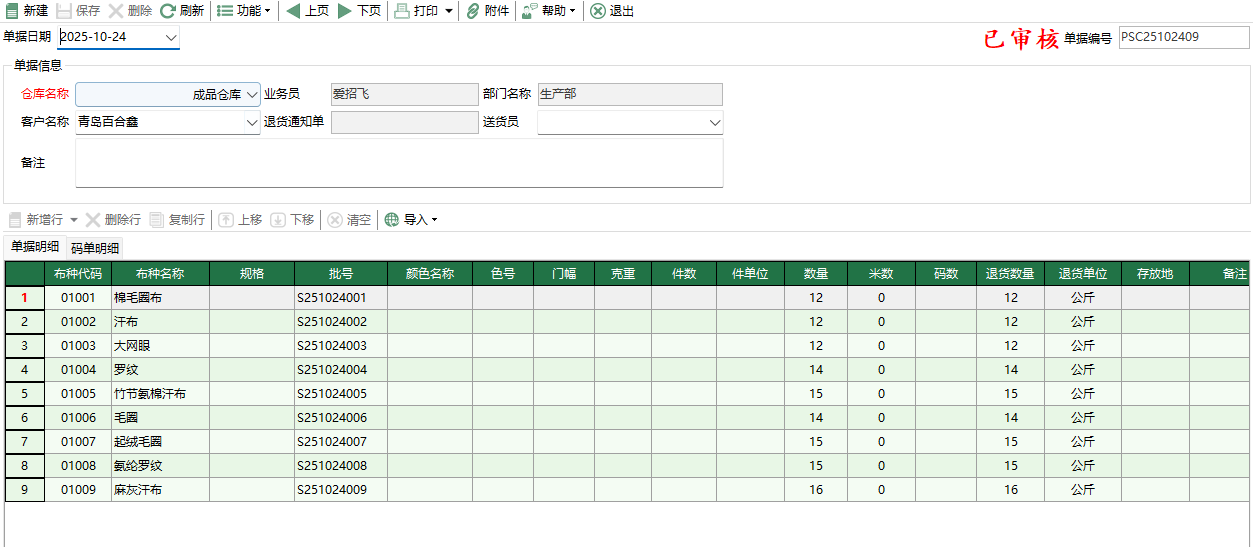Open the 导入 (Import) dropdown

pyautogui.click(x=411, y=220)
